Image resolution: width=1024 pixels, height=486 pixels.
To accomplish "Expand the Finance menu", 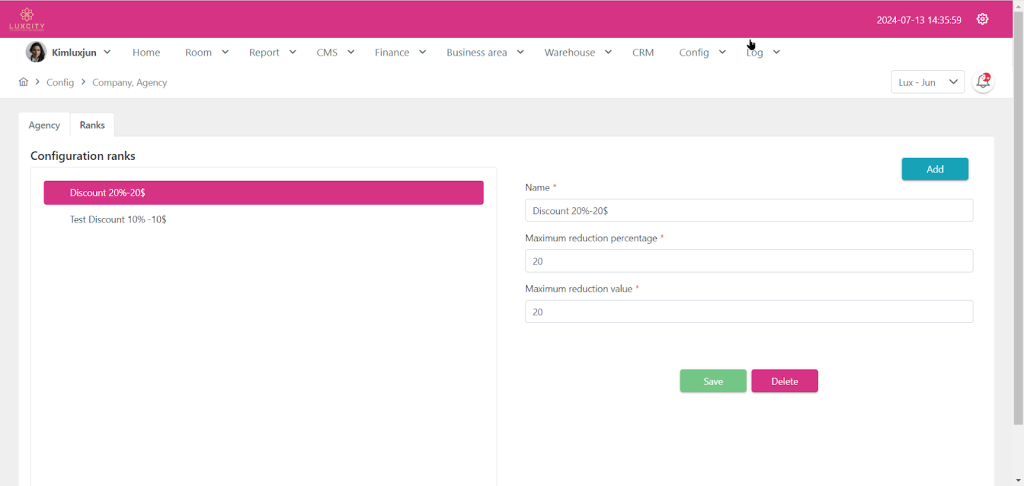I will 400,52.
